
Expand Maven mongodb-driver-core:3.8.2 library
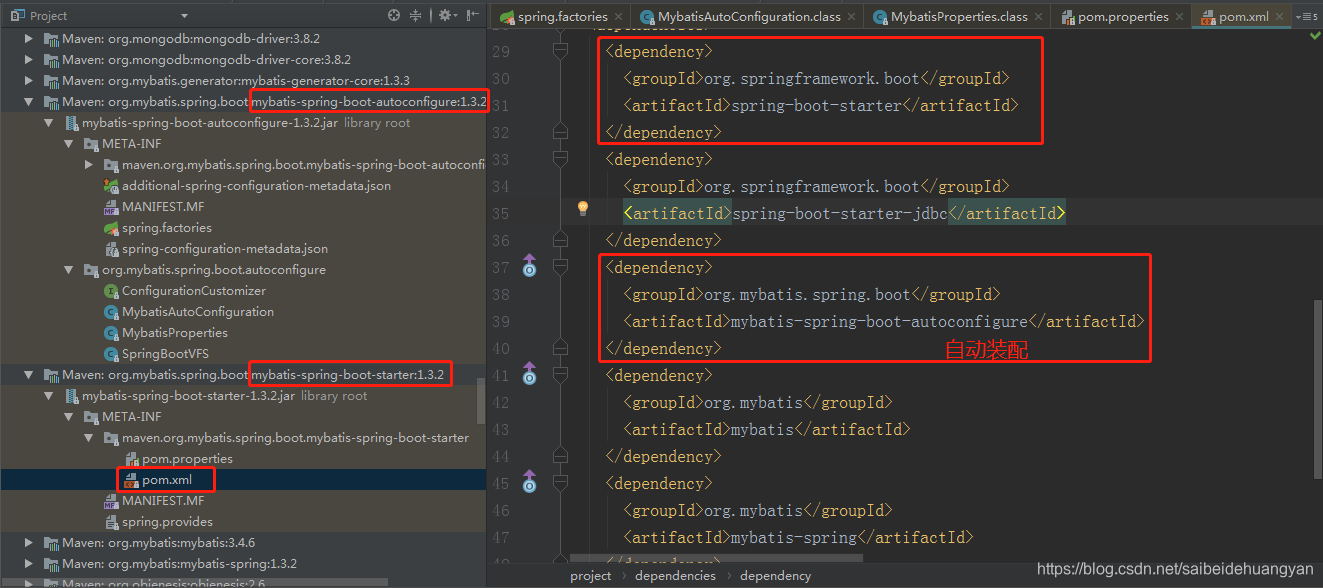29,60
